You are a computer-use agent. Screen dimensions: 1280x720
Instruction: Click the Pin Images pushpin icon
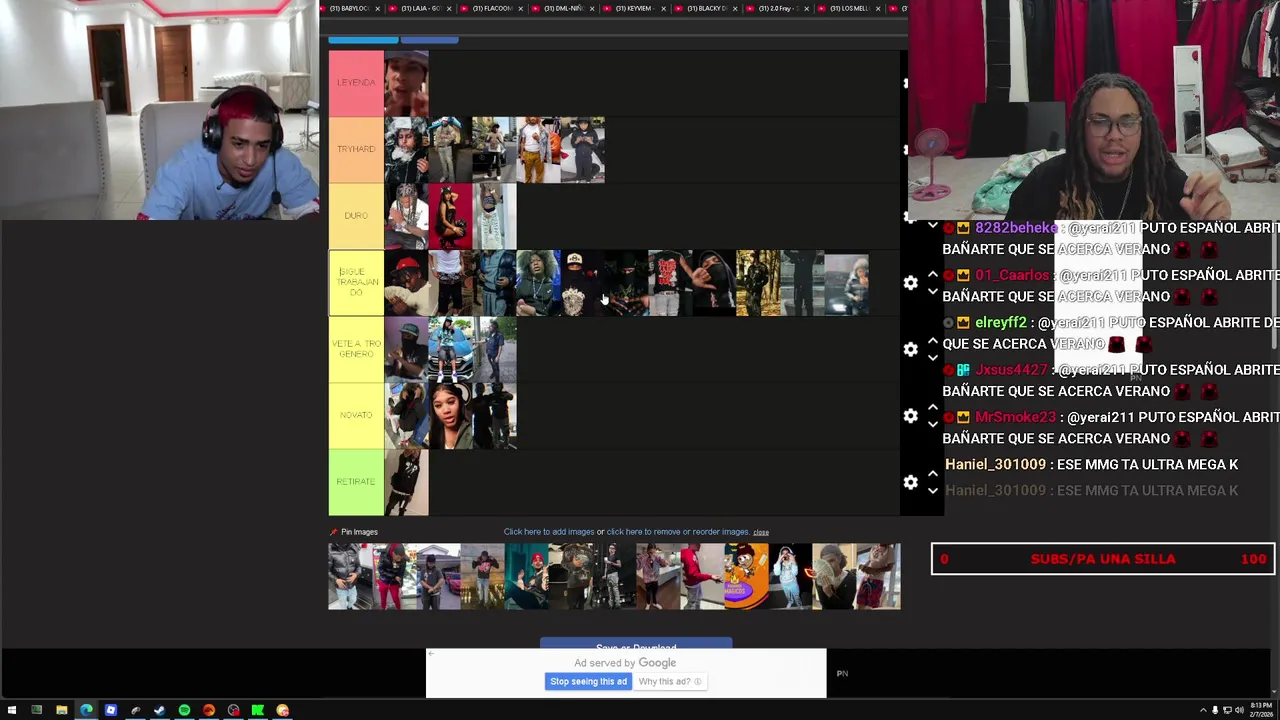pos(334,532)
